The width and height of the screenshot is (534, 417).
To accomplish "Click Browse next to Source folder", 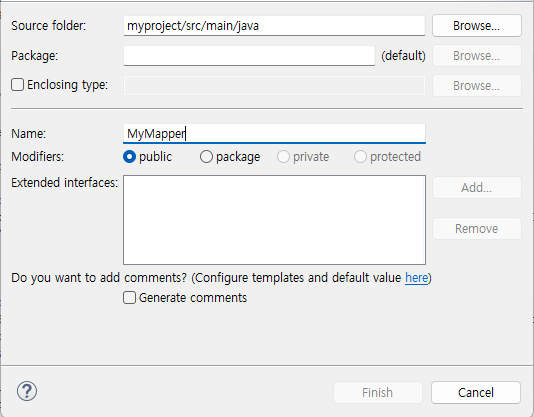I will click(476, 26).
